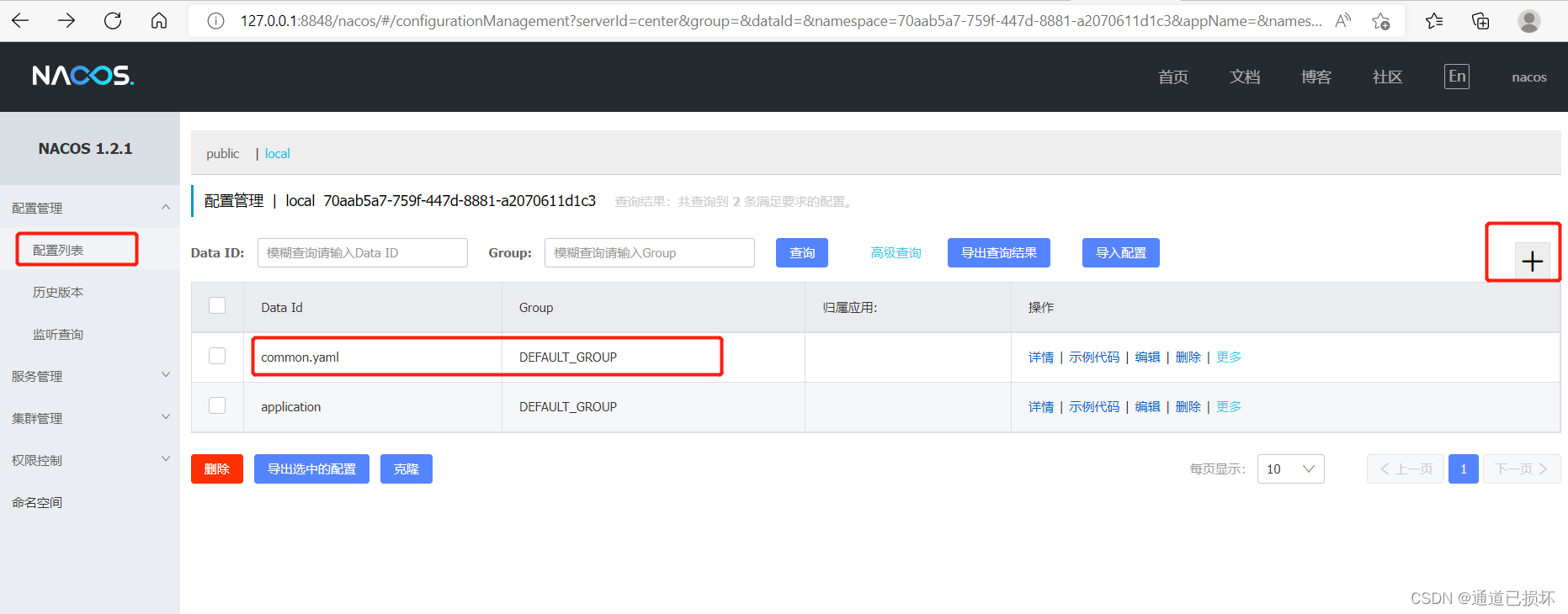Open 命名空间 in the sidebar
This screenshot has width=1568, height=614.
tap(37, 502)
